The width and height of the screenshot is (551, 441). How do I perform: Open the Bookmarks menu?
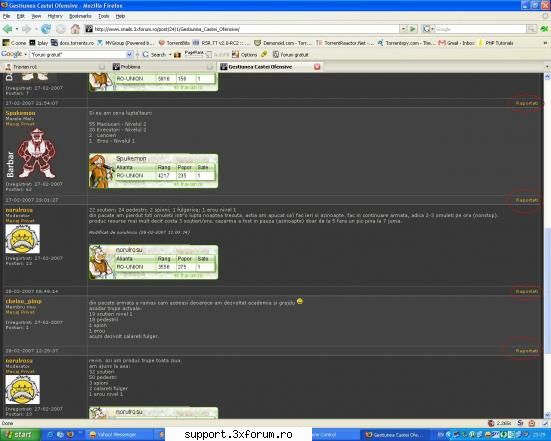(x=80, y=16)
